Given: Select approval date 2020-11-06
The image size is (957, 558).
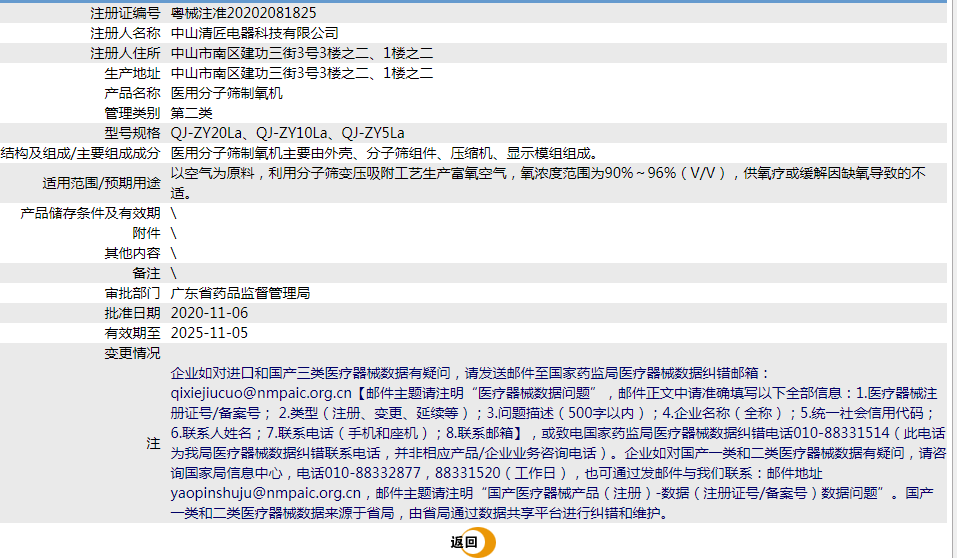Looking at the screenshot, I should click(x=209, y=313).
